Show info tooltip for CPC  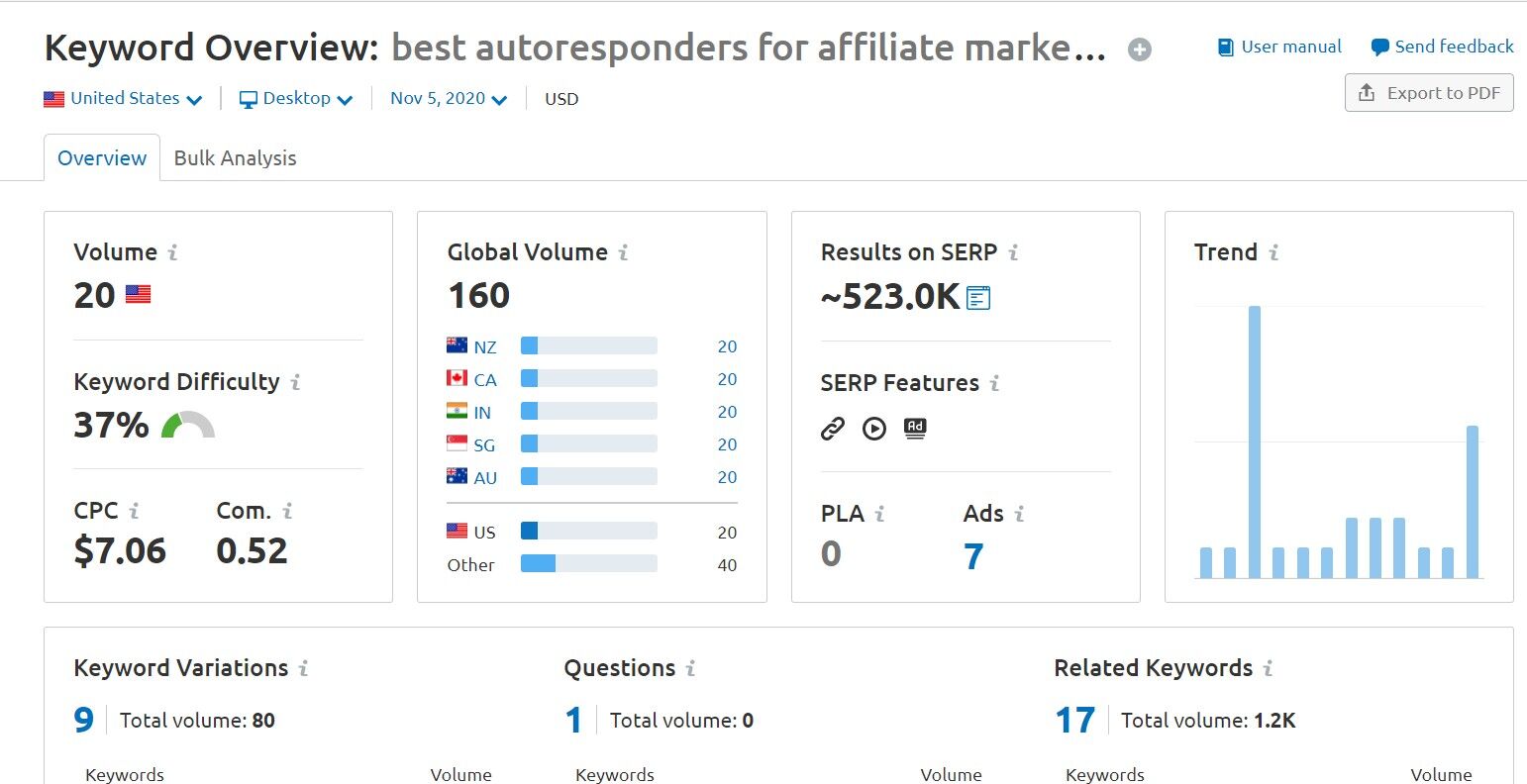tap(134, 512)
